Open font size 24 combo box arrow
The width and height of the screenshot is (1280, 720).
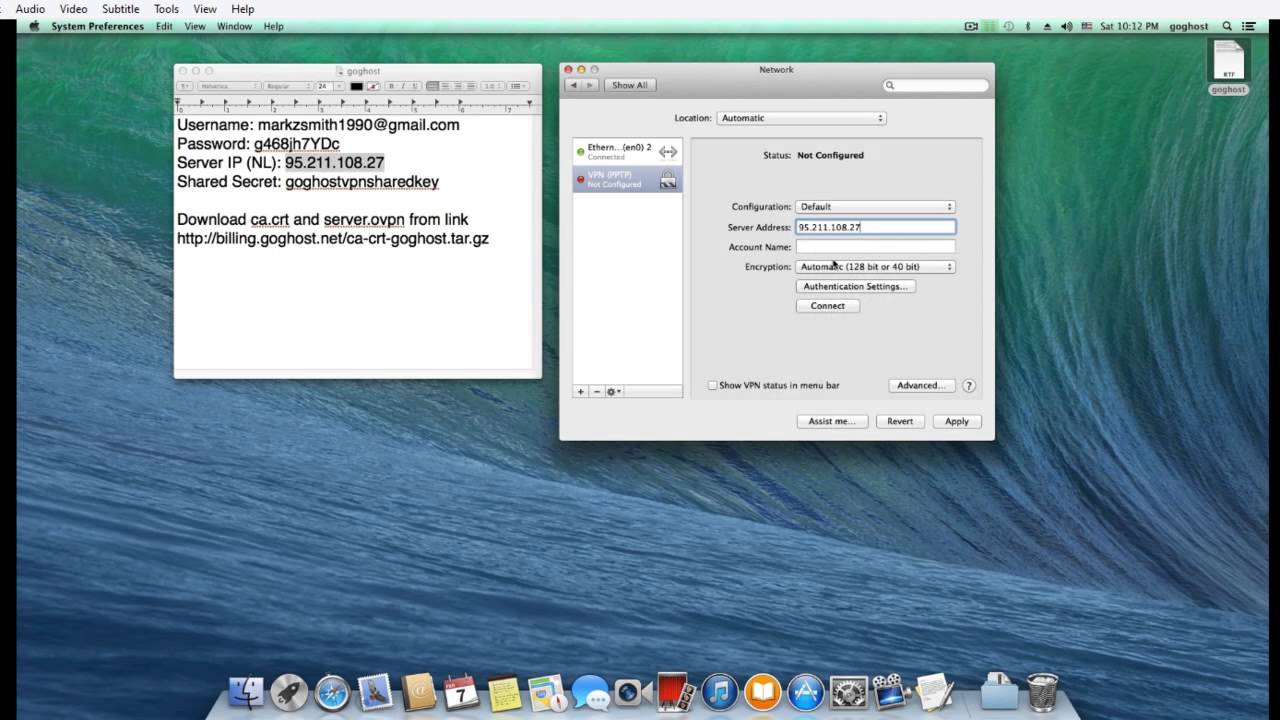coord(339,86)
